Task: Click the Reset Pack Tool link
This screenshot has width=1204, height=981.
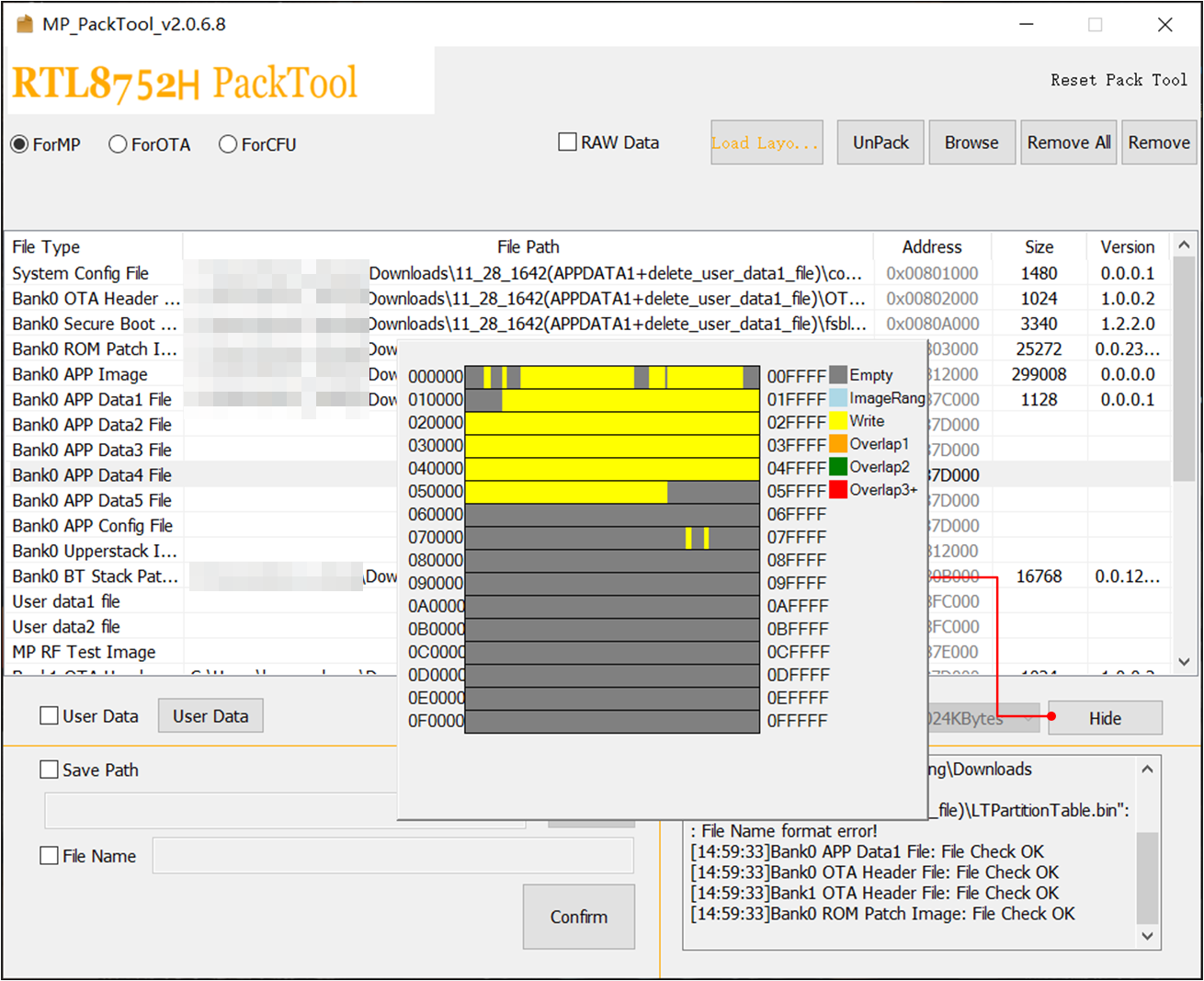Action: [x=1119, y=80]
